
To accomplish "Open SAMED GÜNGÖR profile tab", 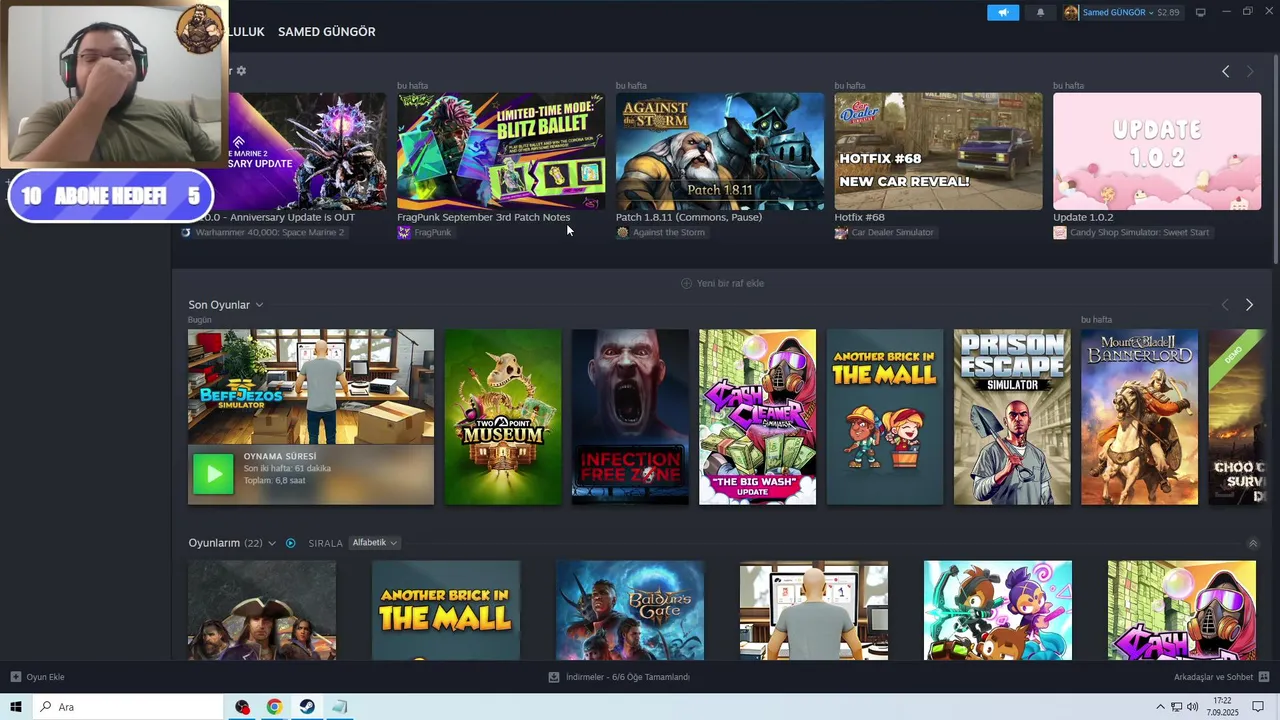I will 327,32.
